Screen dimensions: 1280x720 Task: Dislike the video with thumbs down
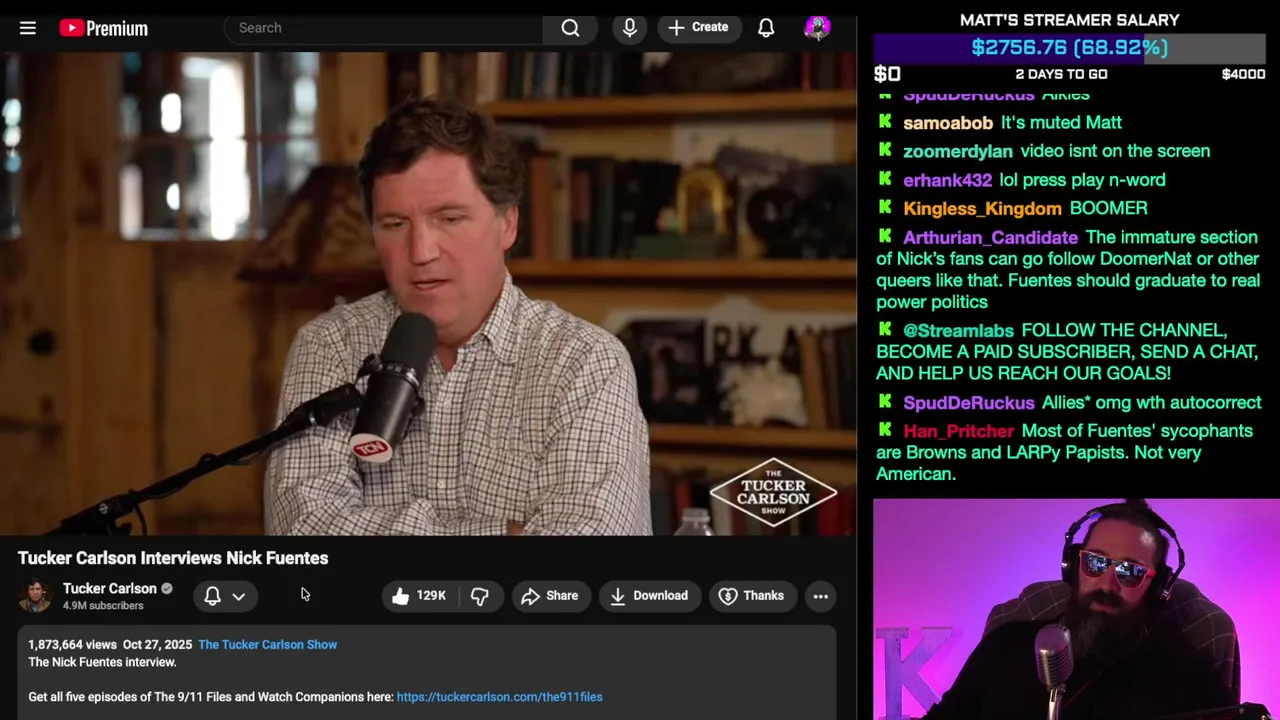(x=480, y=596)
